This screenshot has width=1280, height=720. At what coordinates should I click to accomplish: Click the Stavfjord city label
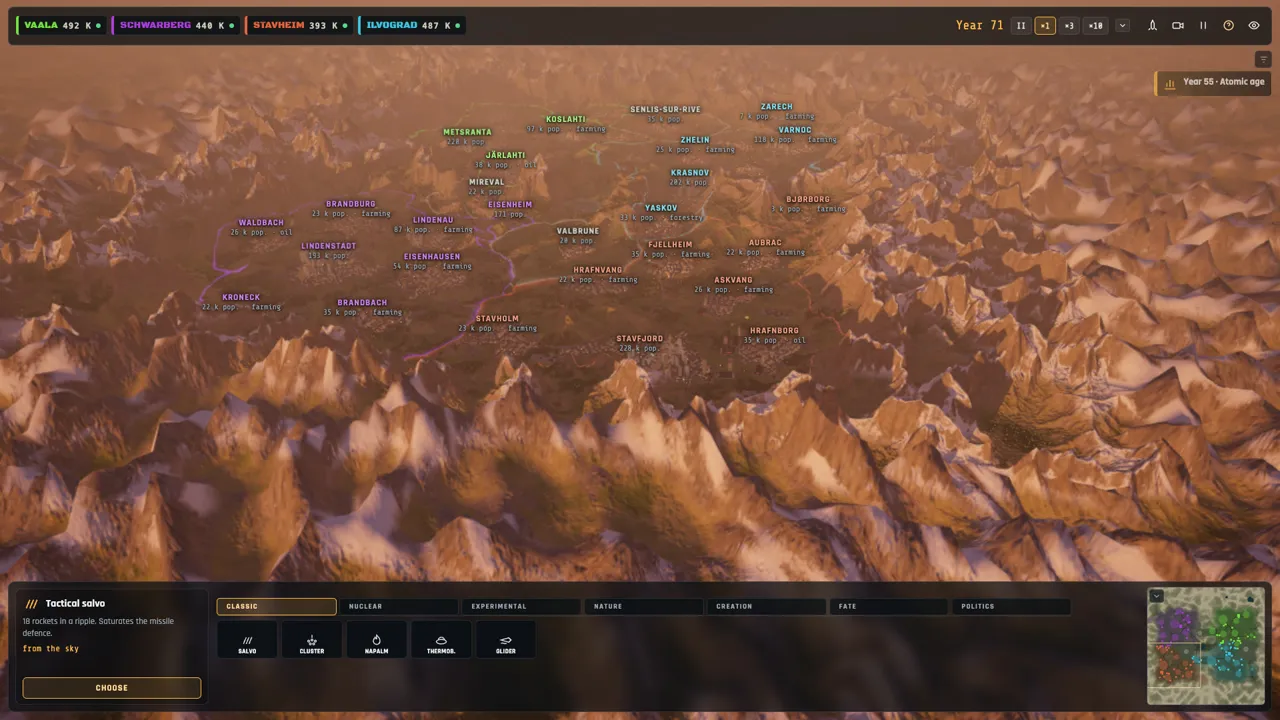coord(639,339)
